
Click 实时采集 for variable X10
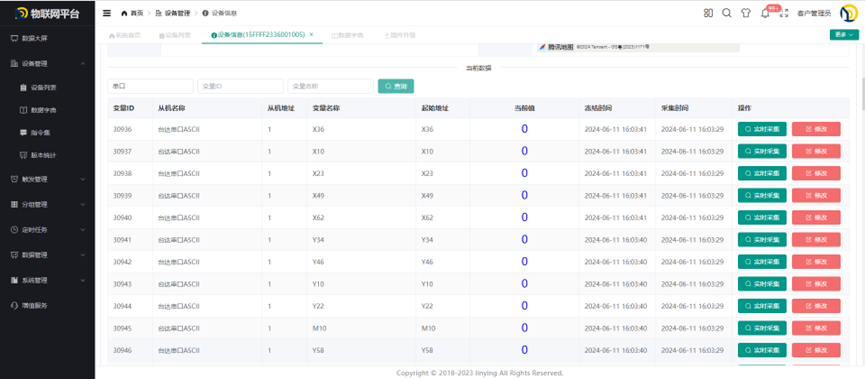762,151
